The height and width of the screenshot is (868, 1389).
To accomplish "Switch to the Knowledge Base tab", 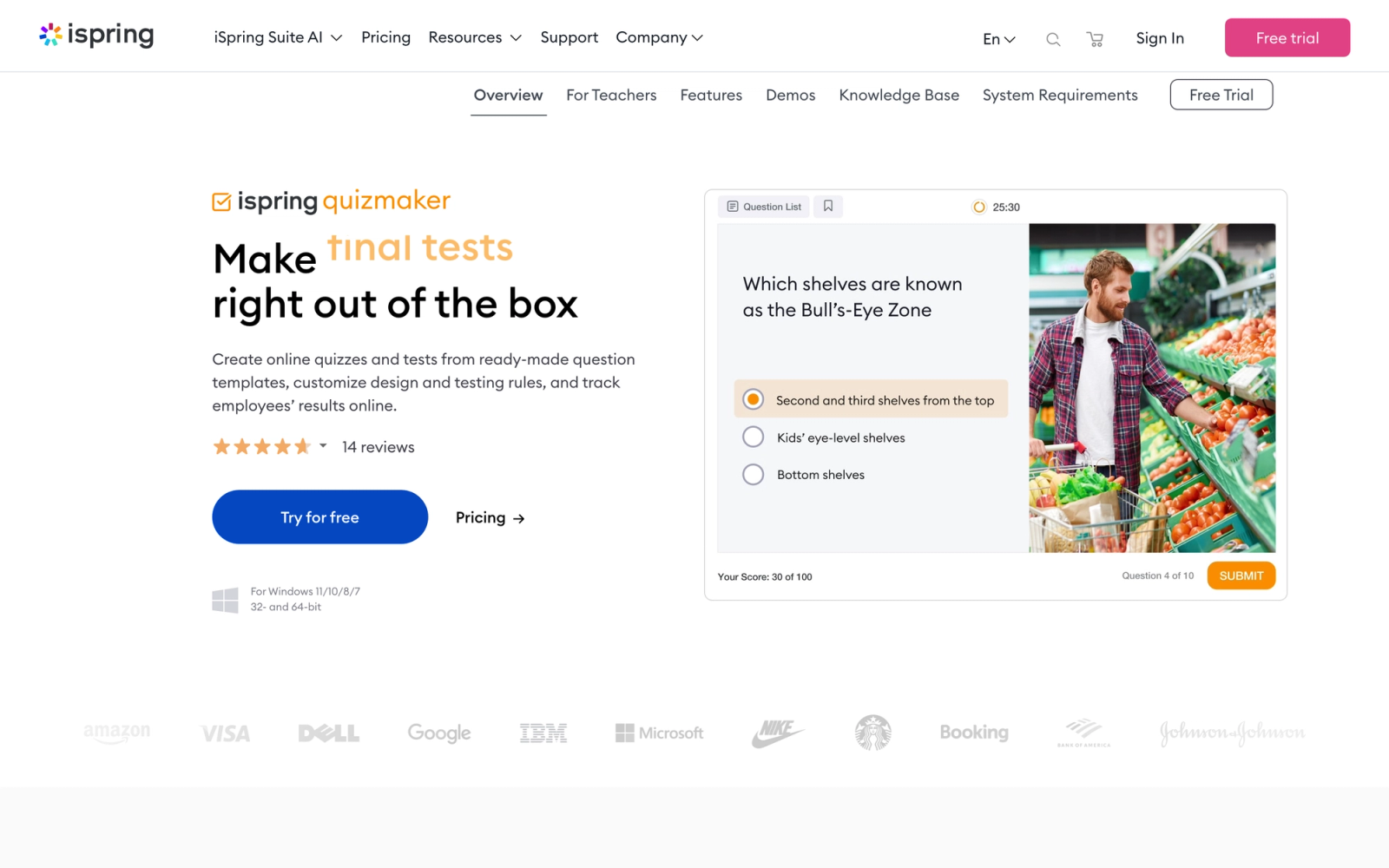I will (899, 95).
